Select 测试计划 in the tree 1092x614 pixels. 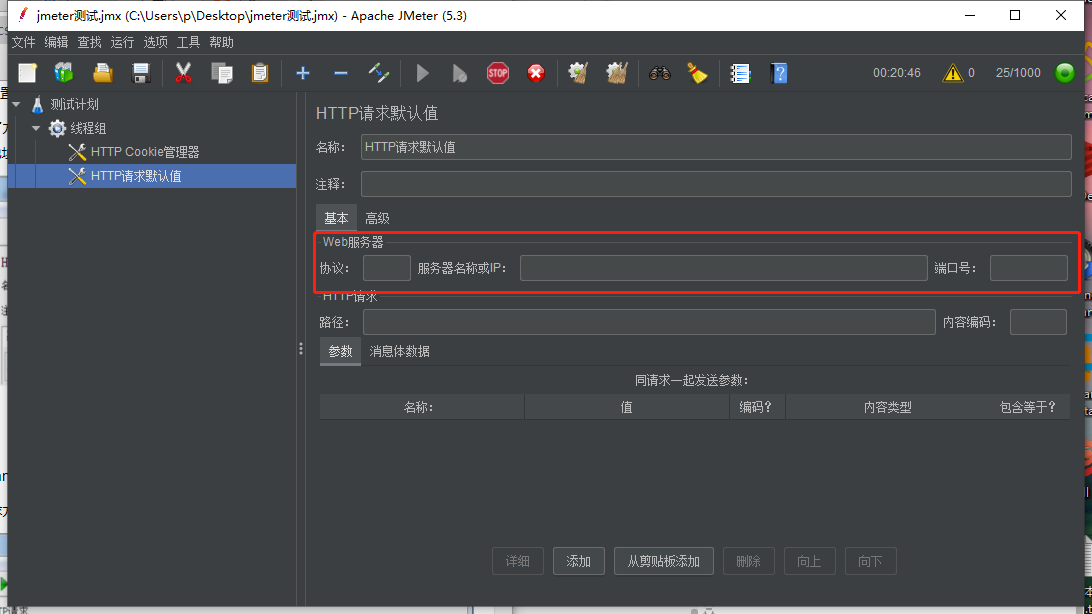click(74, 104)
